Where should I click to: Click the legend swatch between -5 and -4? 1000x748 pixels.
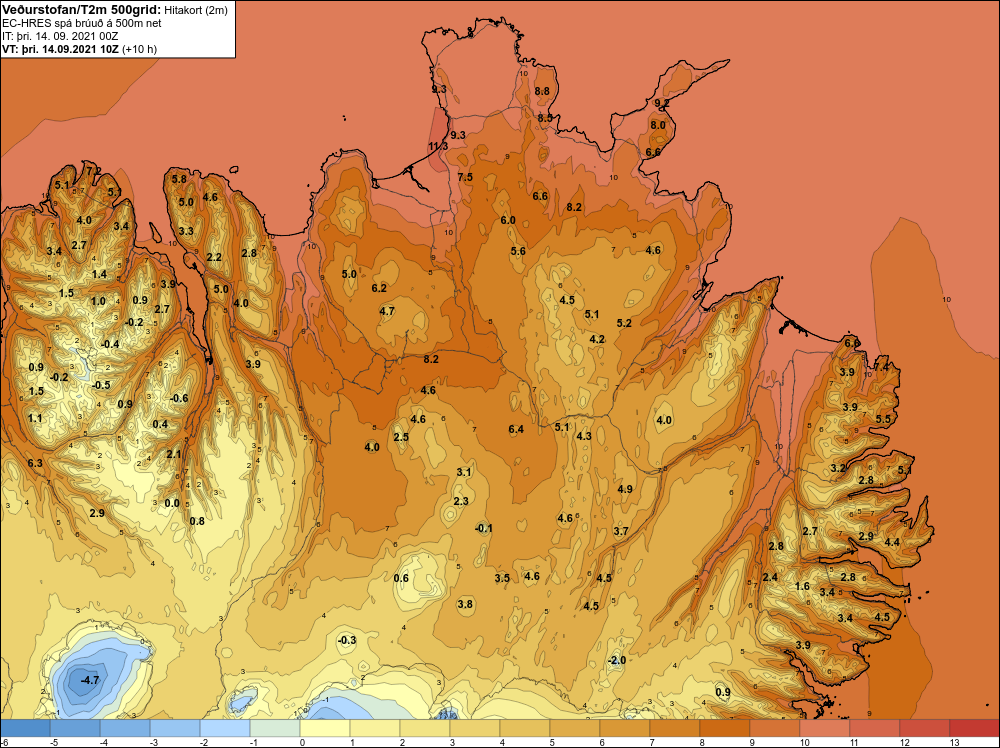tap(75, 728)
